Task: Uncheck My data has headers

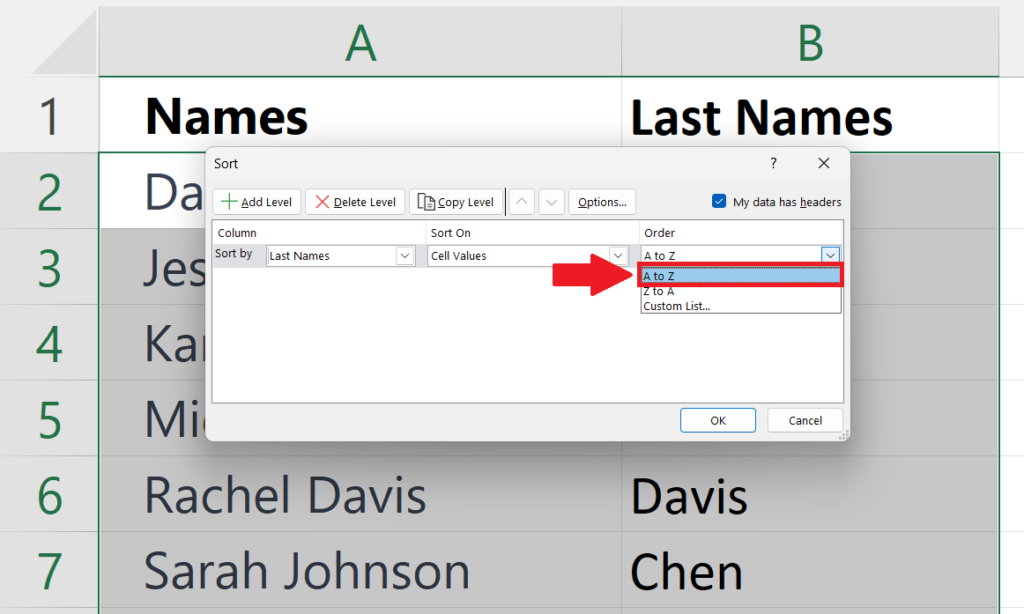Action: tap(718, 200)
